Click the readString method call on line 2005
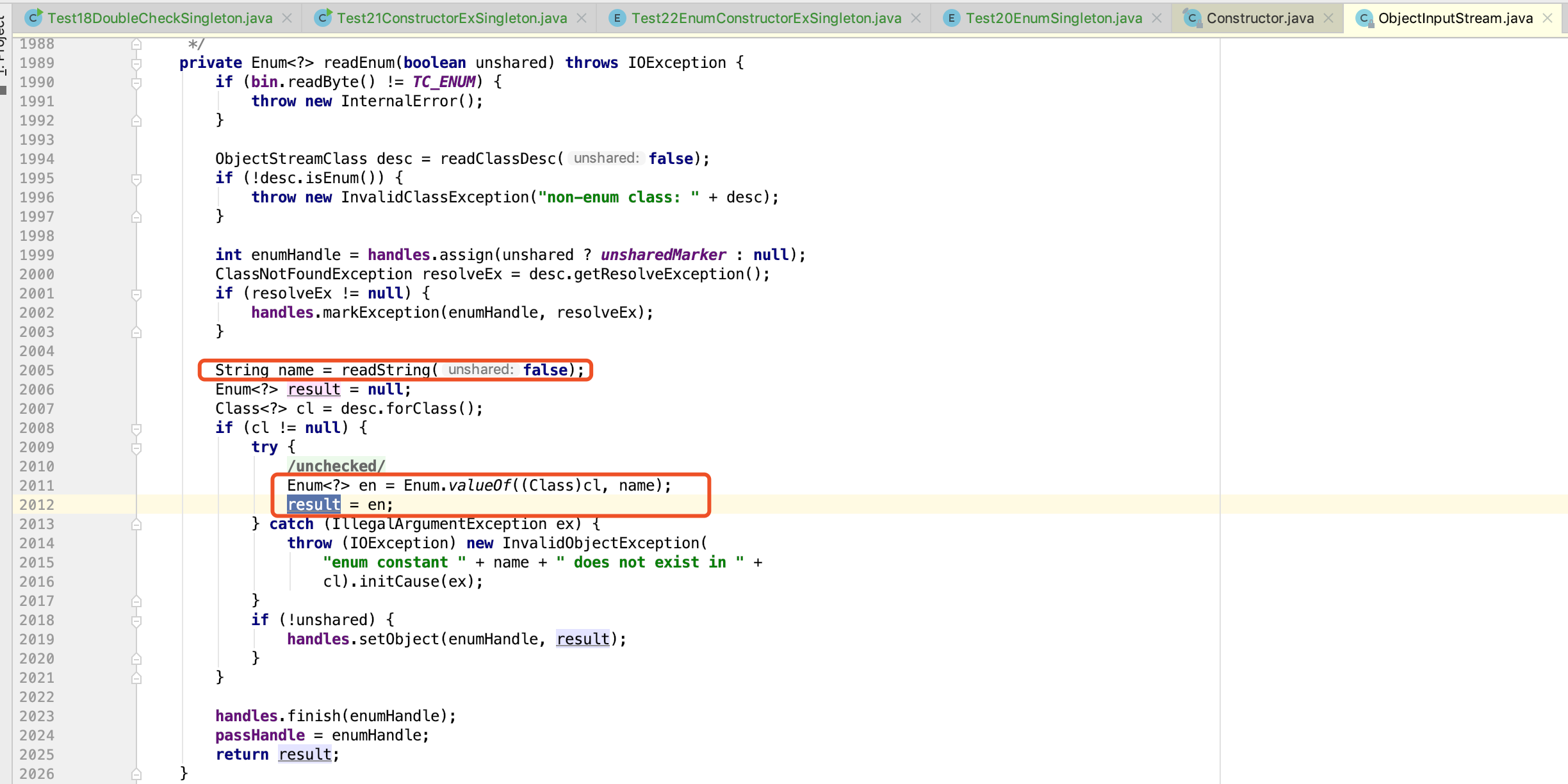 click(x=386, y=370)
